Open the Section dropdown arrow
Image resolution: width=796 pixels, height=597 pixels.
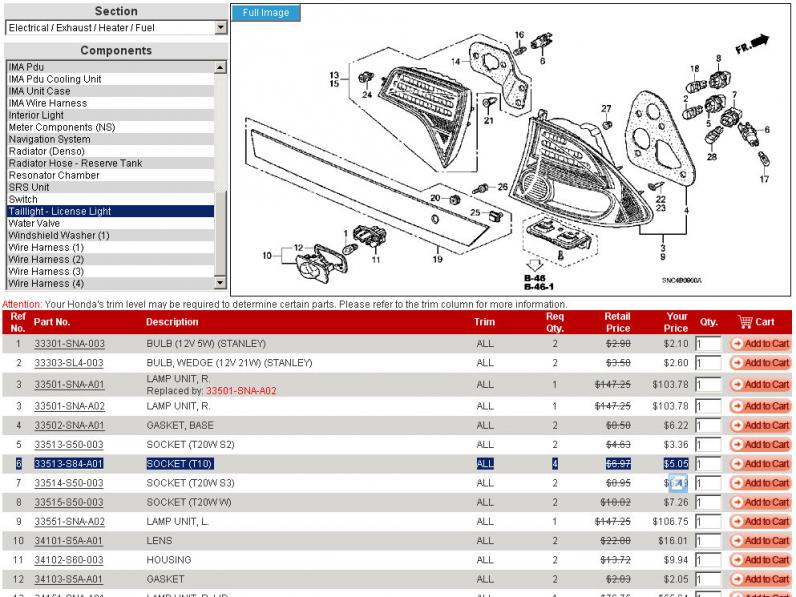(x=220, y=28)
